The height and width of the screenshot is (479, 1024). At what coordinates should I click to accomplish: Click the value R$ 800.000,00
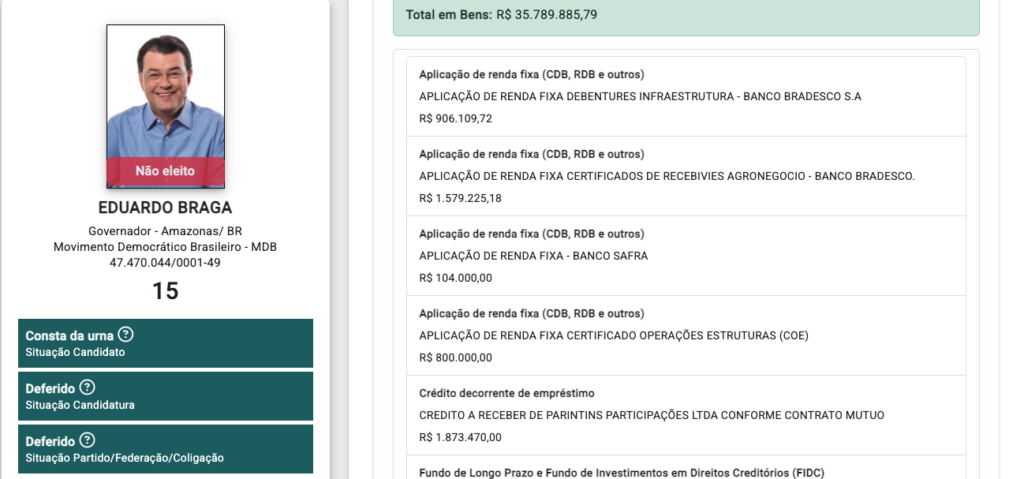[x=456, y=358]
